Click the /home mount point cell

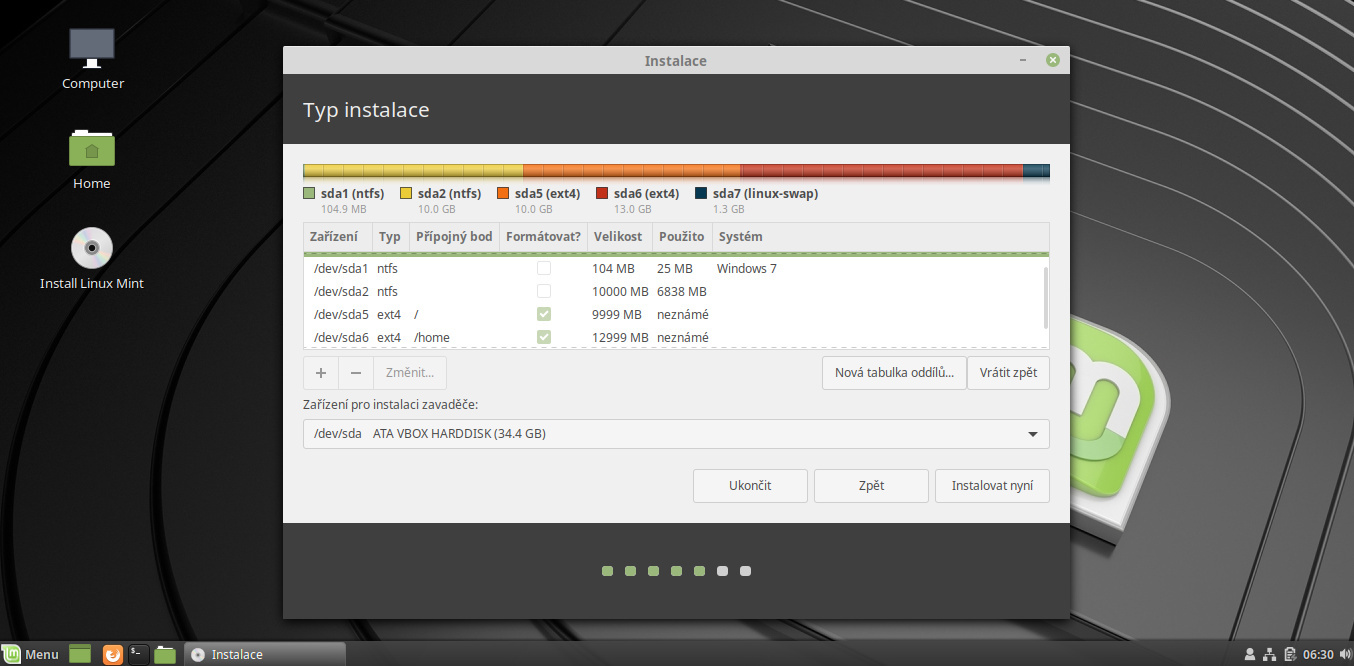point(432,337)
